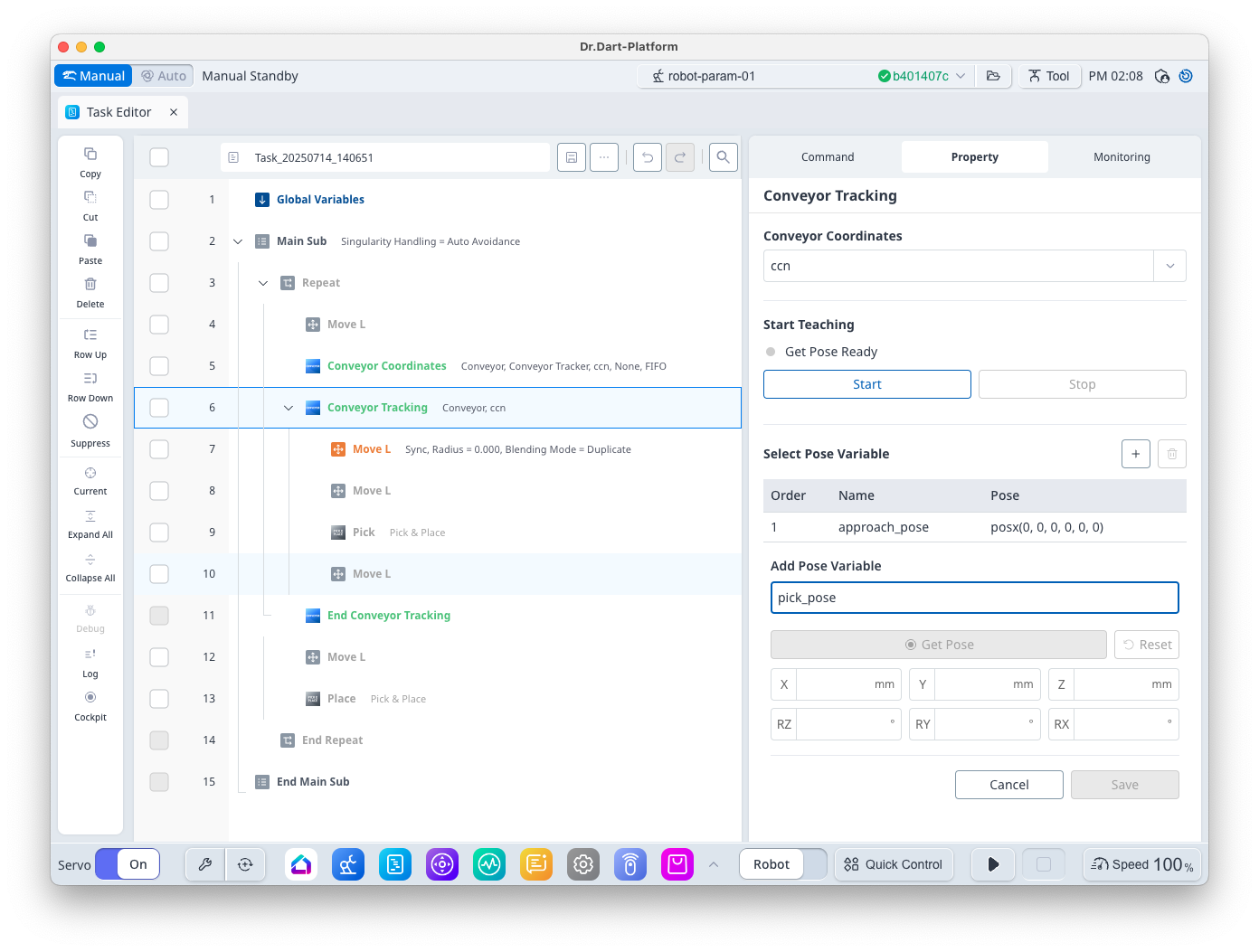Switch to the Command tab
This screenshot has width=1259, height=952.
click(x=827, y=156)
